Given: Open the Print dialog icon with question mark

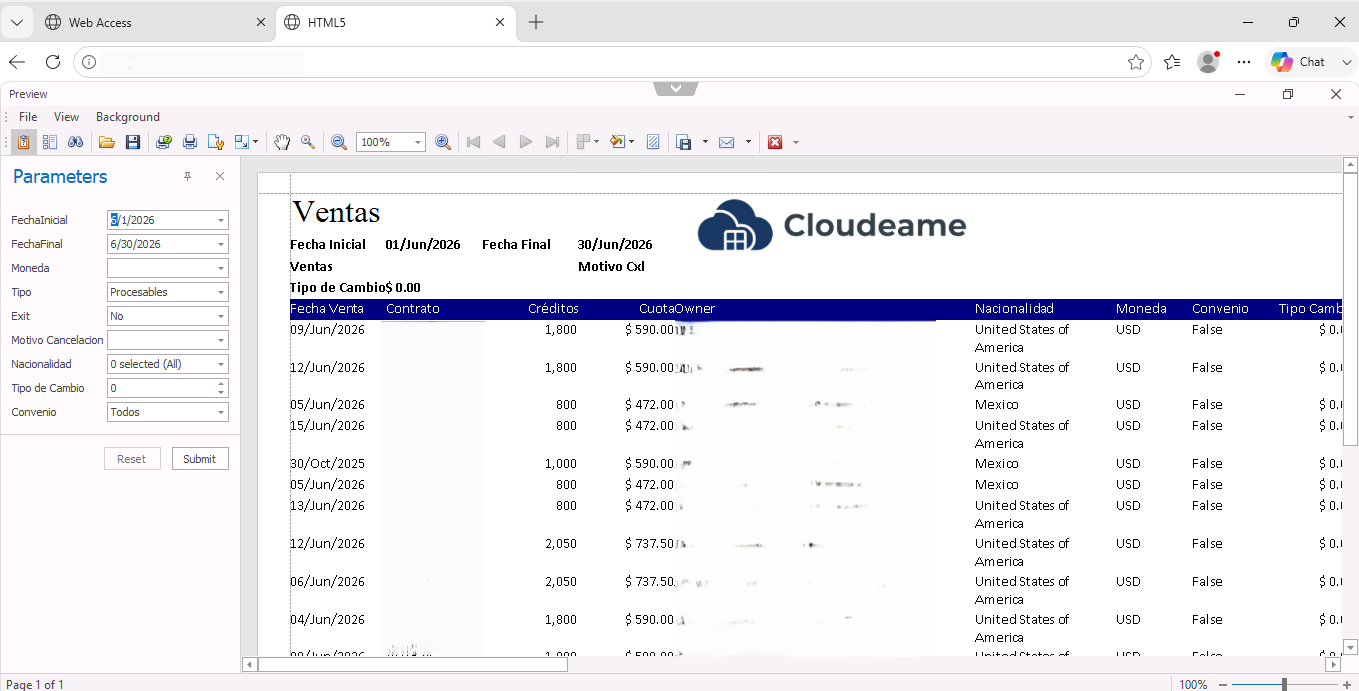Looking at the screenshot, I should (x=164, y=142).
